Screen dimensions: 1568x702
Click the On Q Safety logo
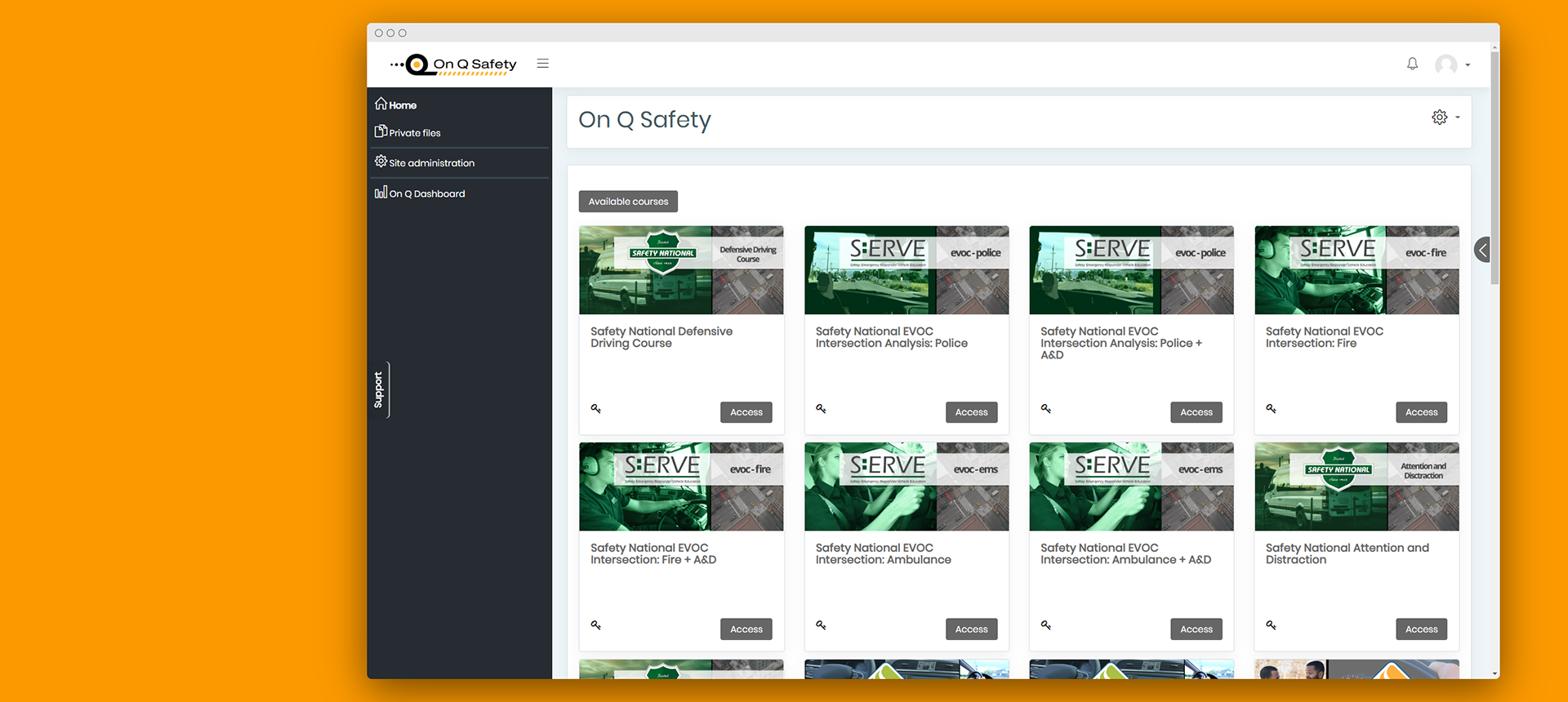(454, 64)
